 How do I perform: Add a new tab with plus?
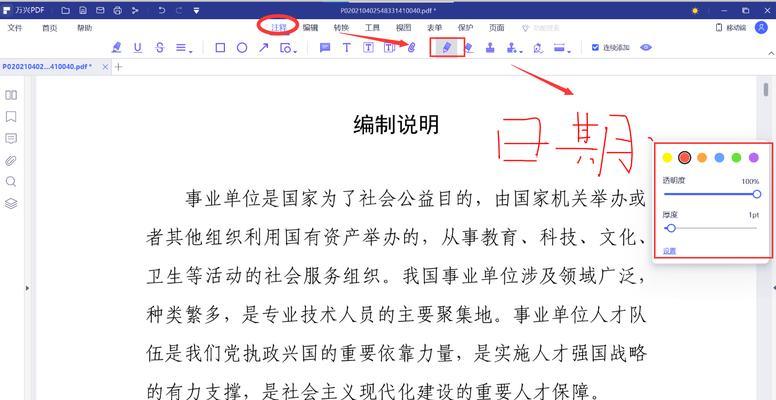(118, 67)
